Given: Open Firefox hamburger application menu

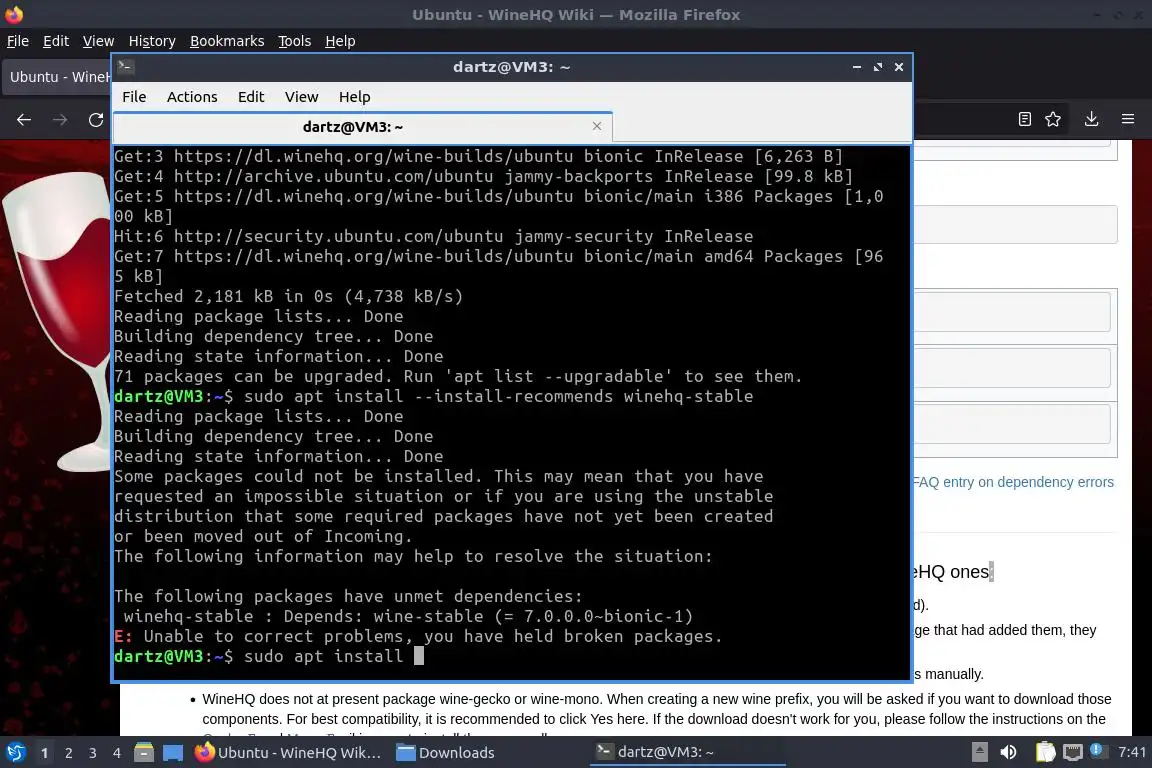Looking at the screenshot, I should pyautogui.click(x=1128, y=119).
